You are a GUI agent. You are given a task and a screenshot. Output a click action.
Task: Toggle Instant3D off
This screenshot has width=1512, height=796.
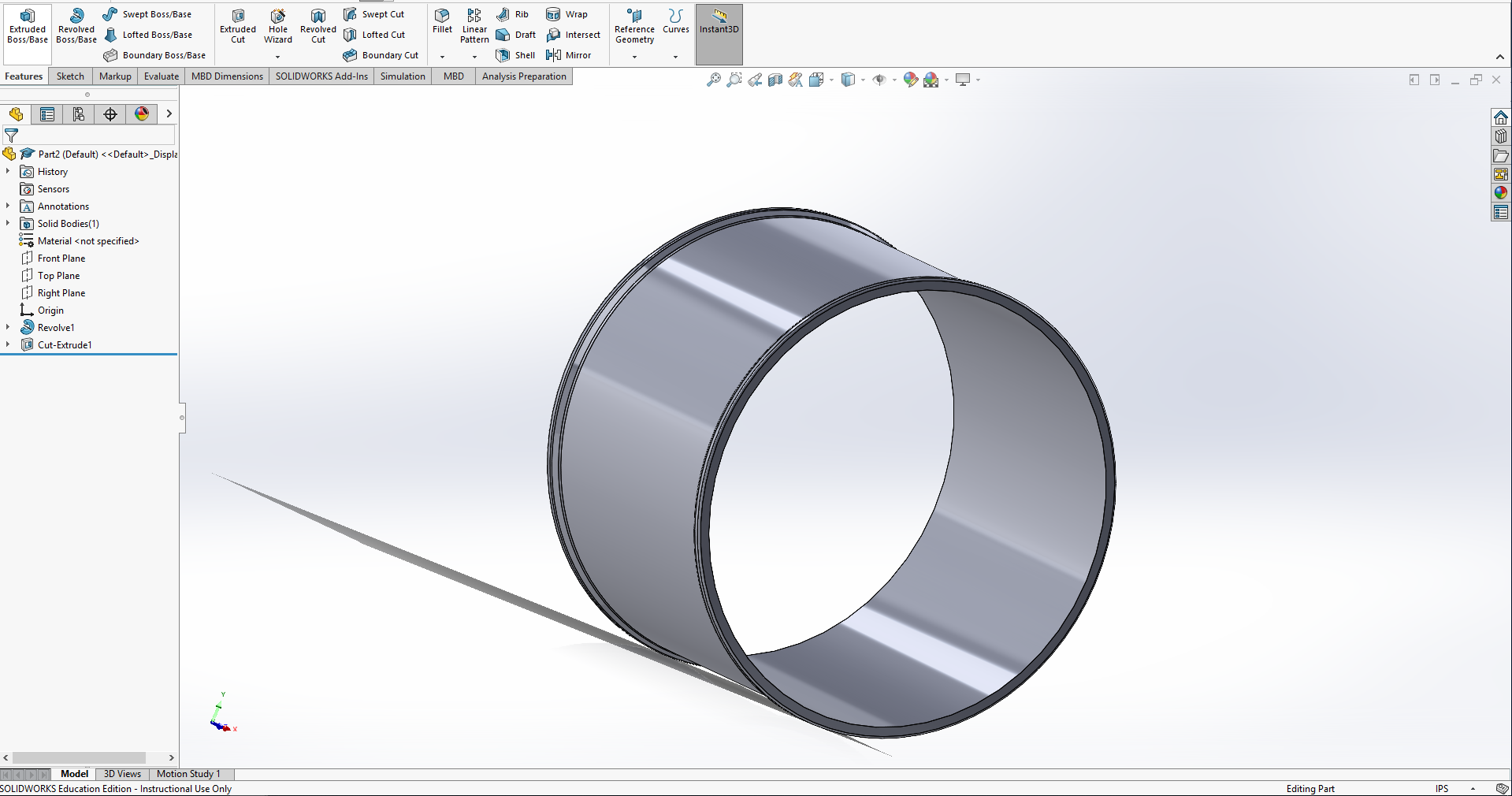[718, 28]
